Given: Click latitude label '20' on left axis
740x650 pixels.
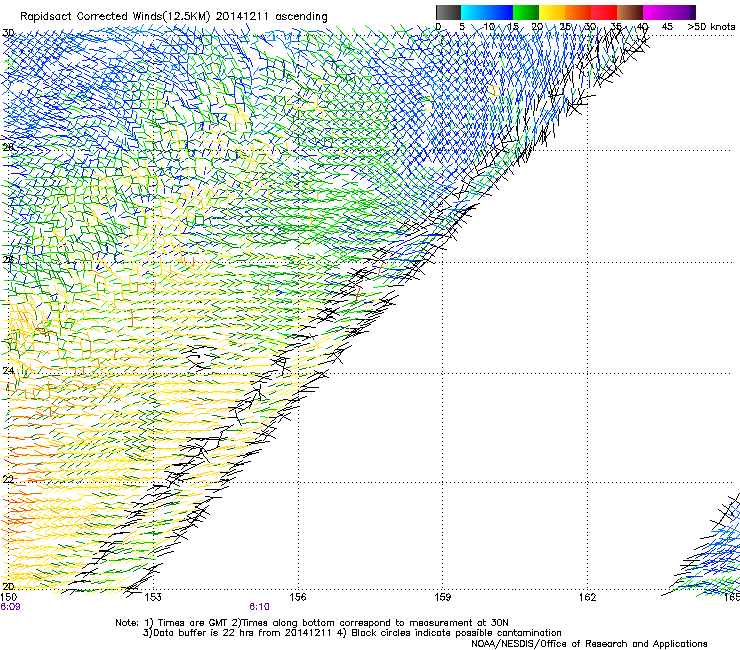Looking at the screenshot, I should [x=8, y=586].
